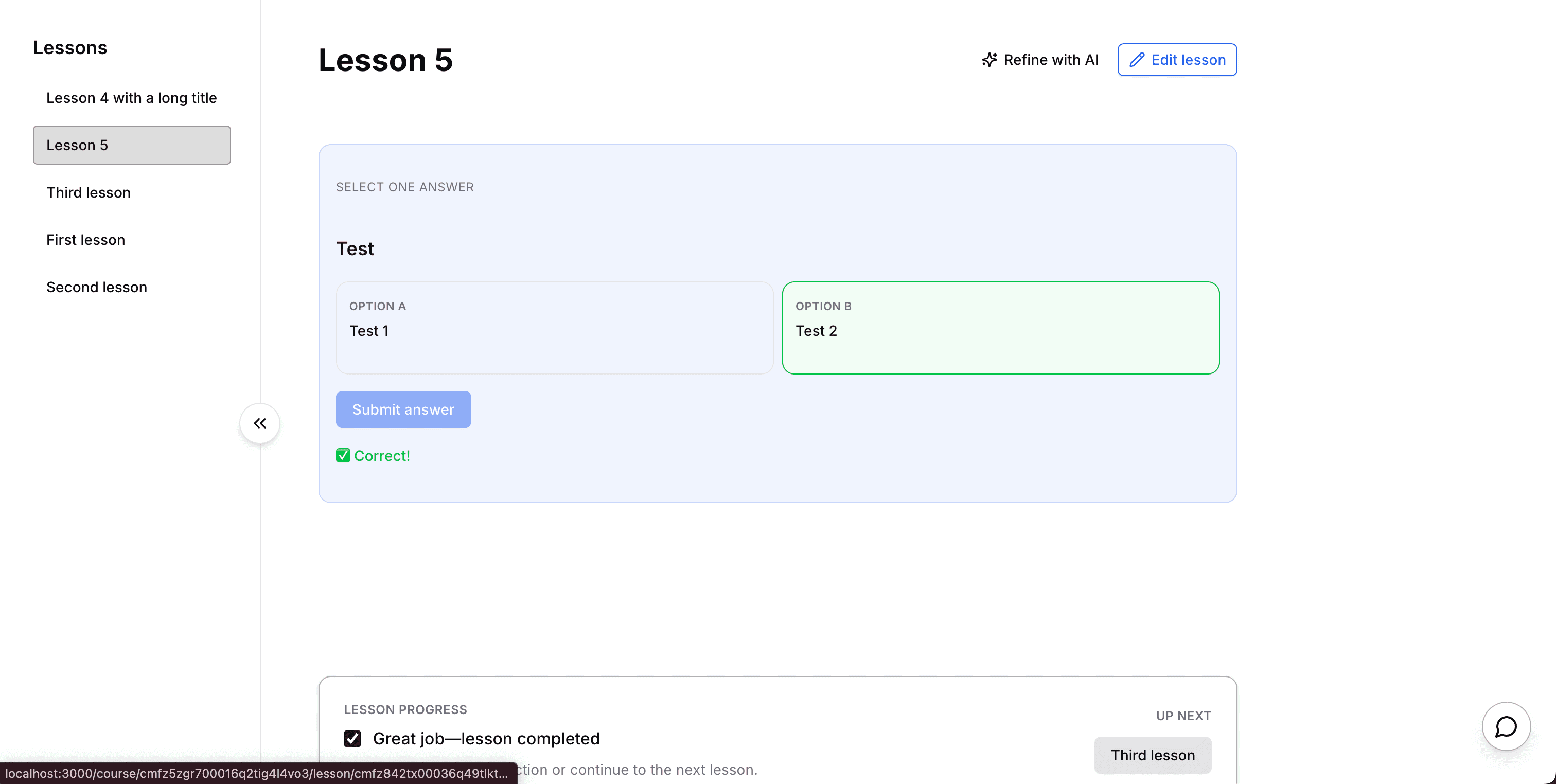Click the Lesson 5 page title
Image resolution: width=1556 pixels, height=784 pixels.
tap(386, 60)
